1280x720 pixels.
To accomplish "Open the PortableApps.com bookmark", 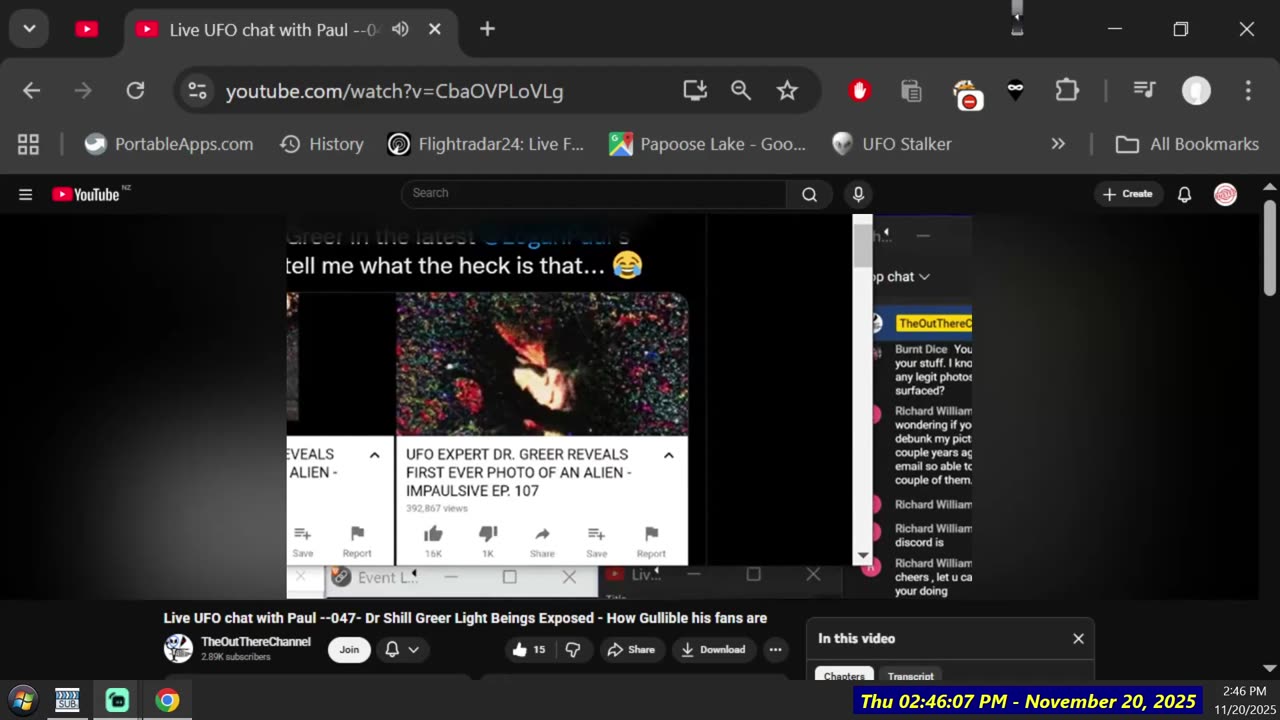I will [168, 144].
